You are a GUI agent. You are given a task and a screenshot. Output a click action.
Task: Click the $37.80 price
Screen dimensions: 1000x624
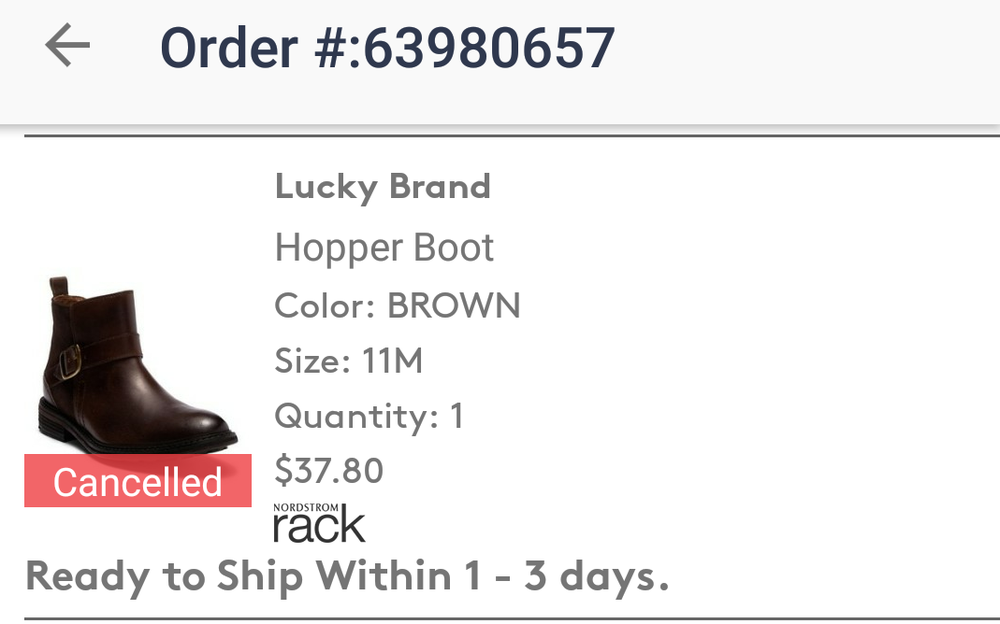[329, 470]
